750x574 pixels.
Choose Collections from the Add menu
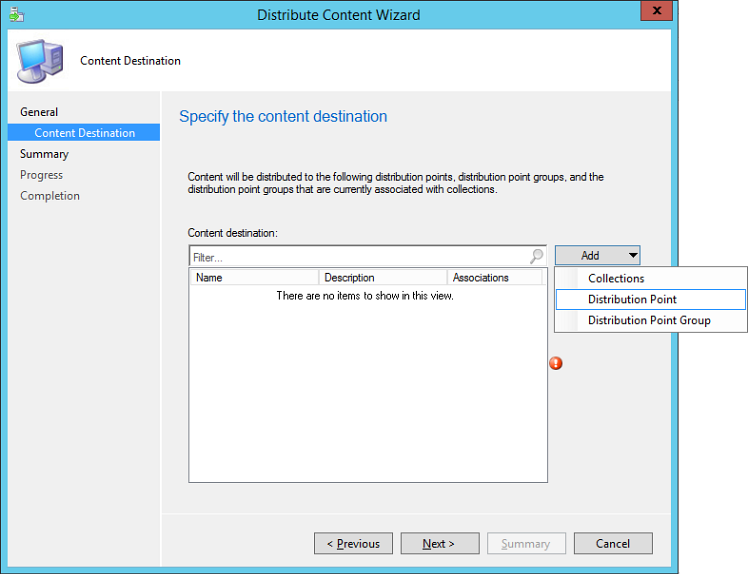[616, 278]
